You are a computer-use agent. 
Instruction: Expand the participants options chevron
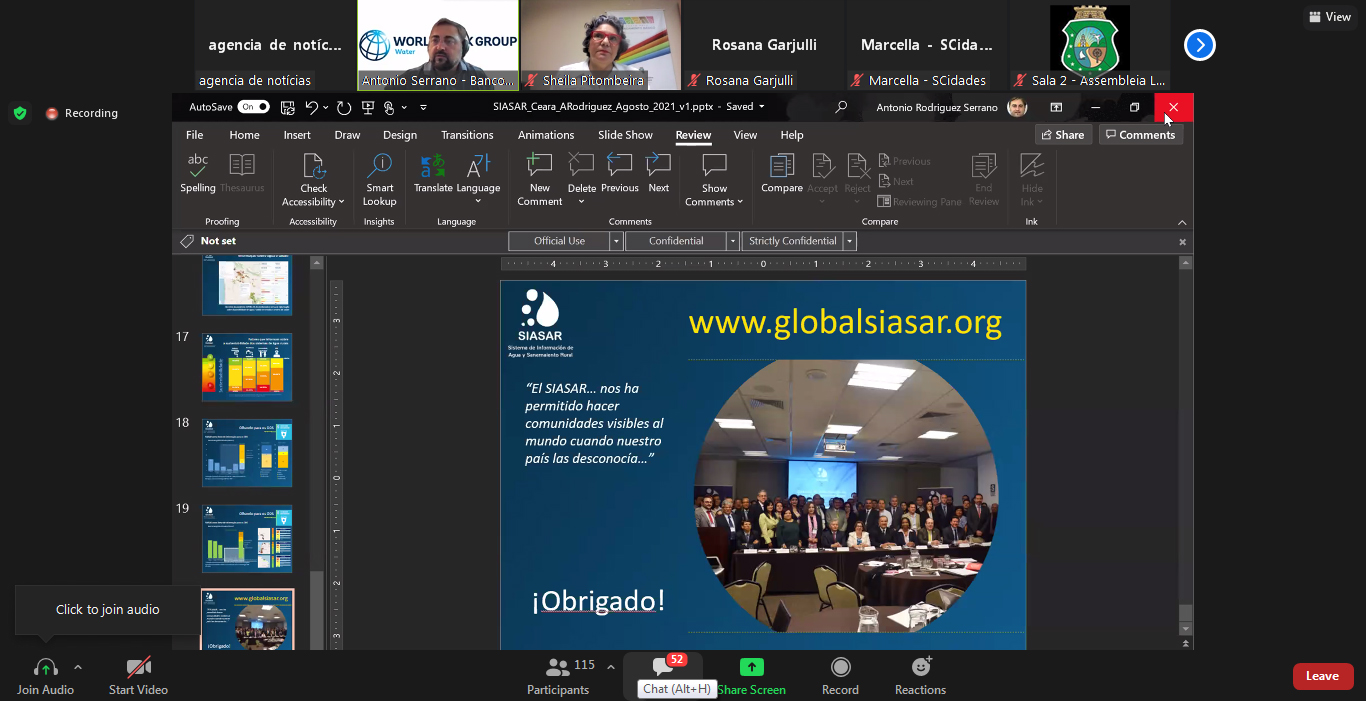click(611, 667)
